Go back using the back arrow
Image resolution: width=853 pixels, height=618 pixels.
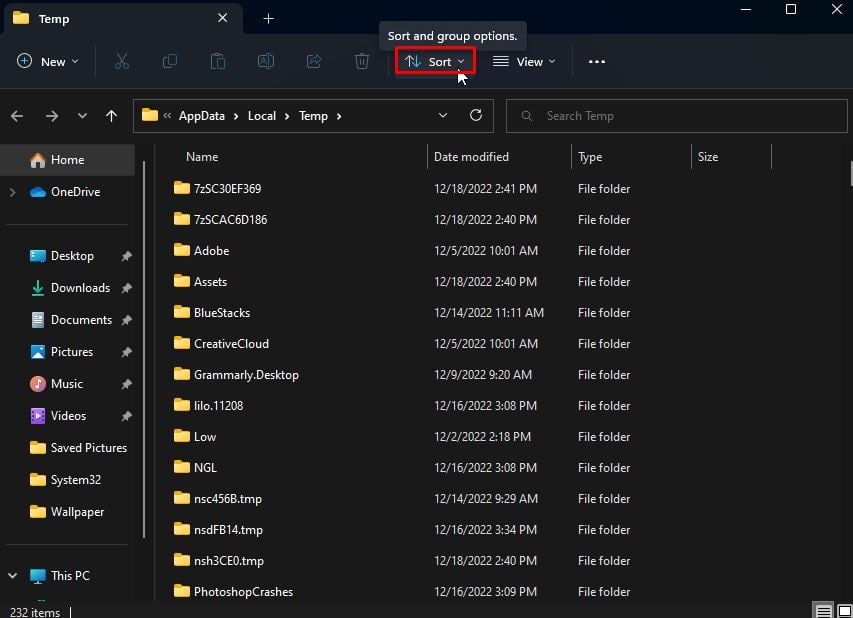tap(17, 115)
